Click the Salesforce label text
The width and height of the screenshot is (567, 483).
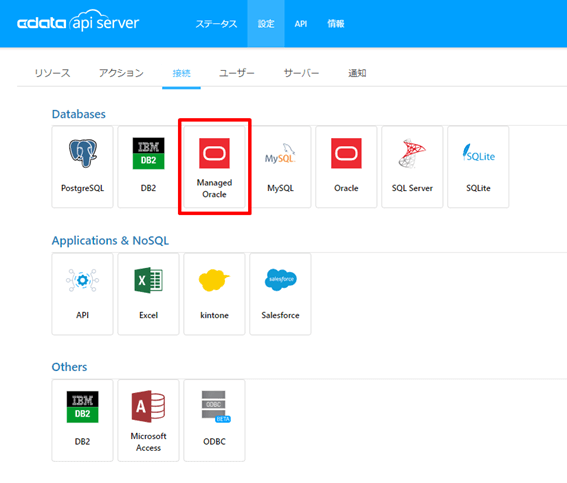pyautogui.click(x=280, y=315)
